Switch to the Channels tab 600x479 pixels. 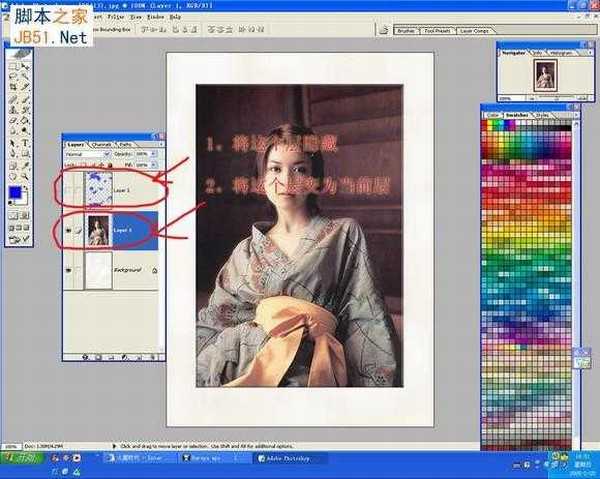(101, 145)
